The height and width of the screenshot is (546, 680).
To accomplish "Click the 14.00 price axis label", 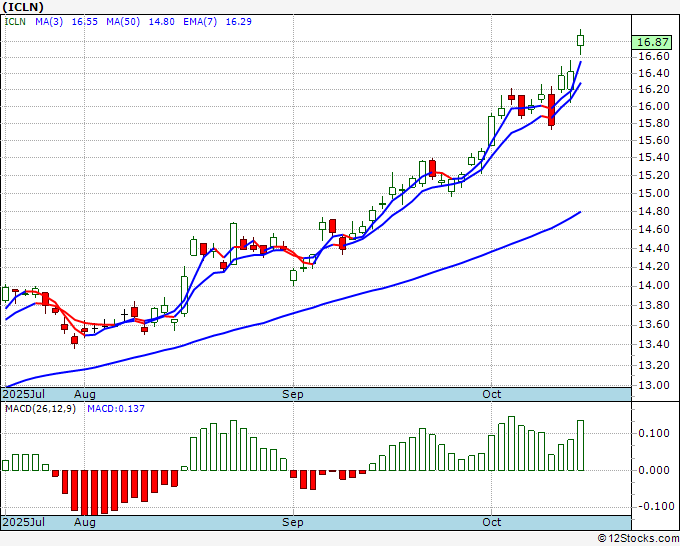I will coord(654,285).
